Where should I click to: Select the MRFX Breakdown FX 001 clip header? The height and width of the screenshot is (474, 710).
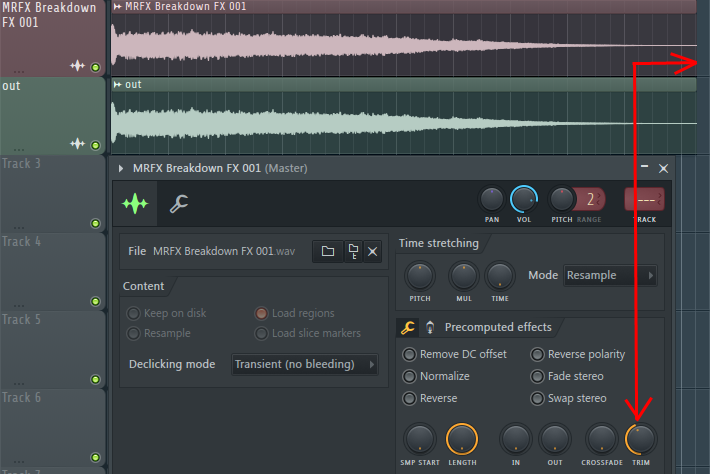404,6
